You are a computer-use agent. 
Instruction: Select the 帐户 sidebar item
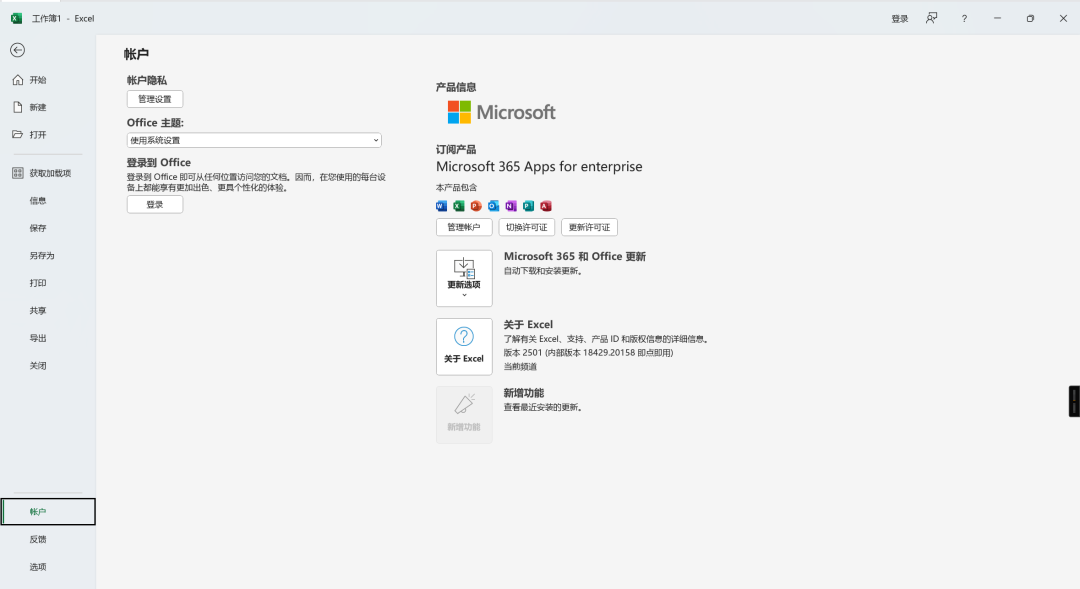tap(48, 512)
